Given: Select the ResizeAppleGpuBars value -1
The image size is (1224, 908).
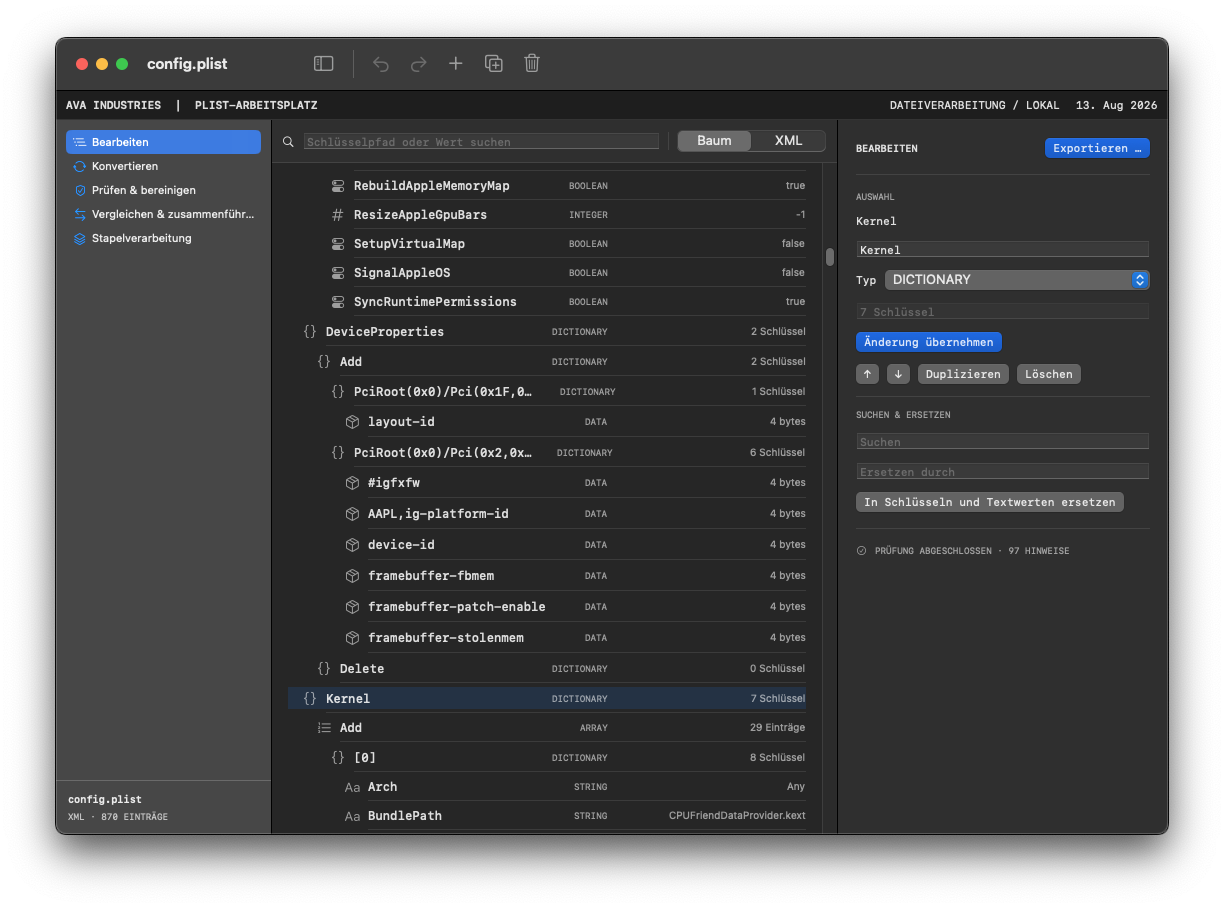Looking at the screenshot, I should pos(800,215).
